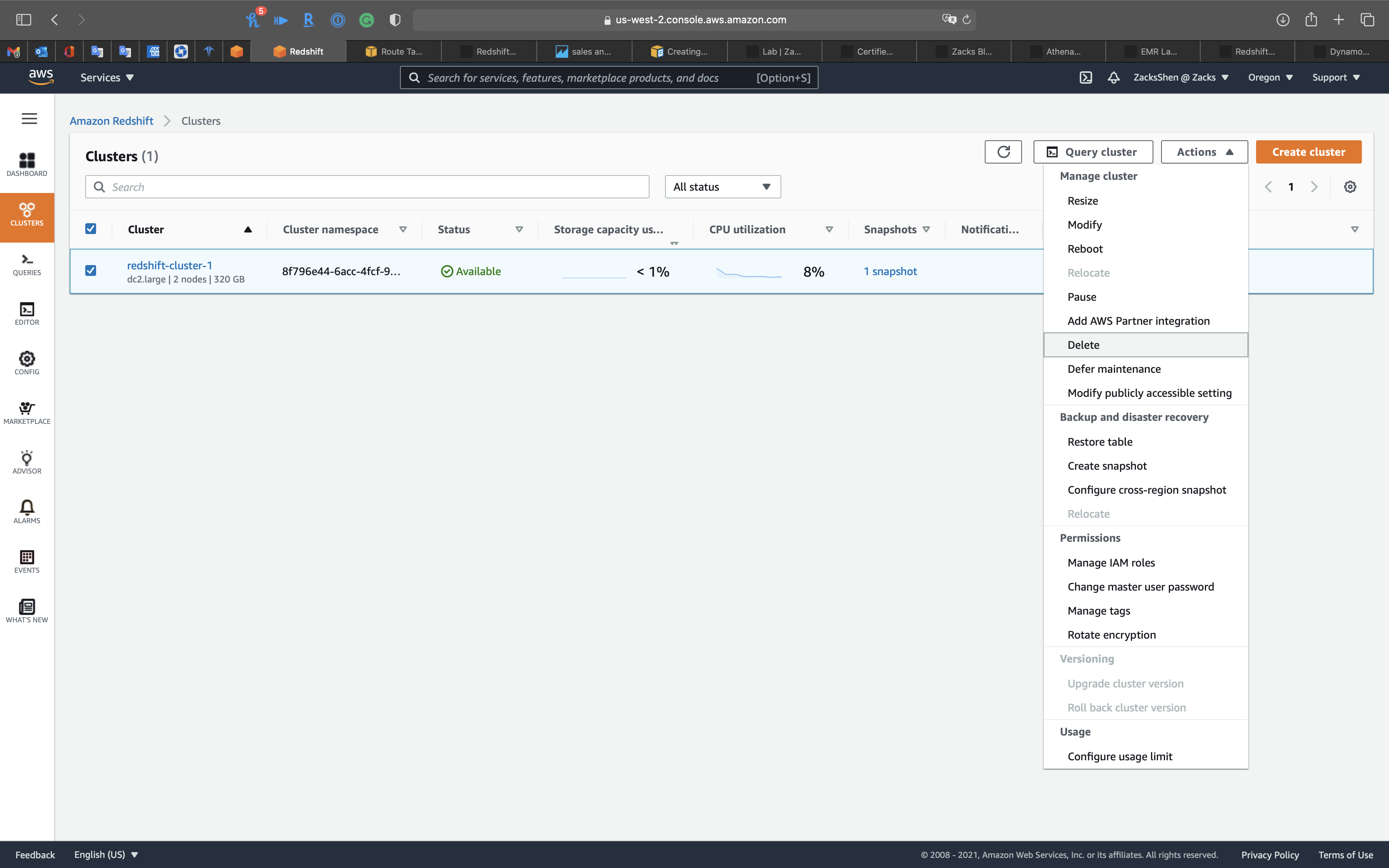Select Create snapshot menu entry

1106,466
